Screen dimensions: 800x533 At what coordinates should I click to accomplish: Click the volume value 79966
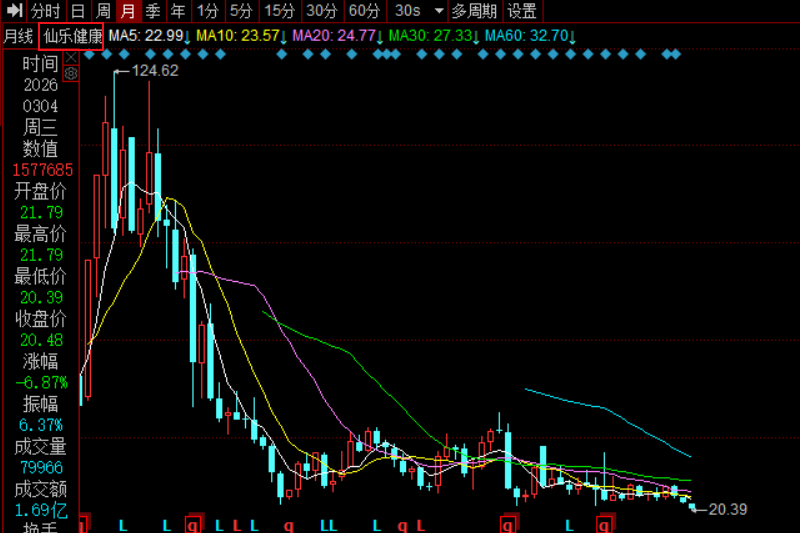[x=41, y=467]
